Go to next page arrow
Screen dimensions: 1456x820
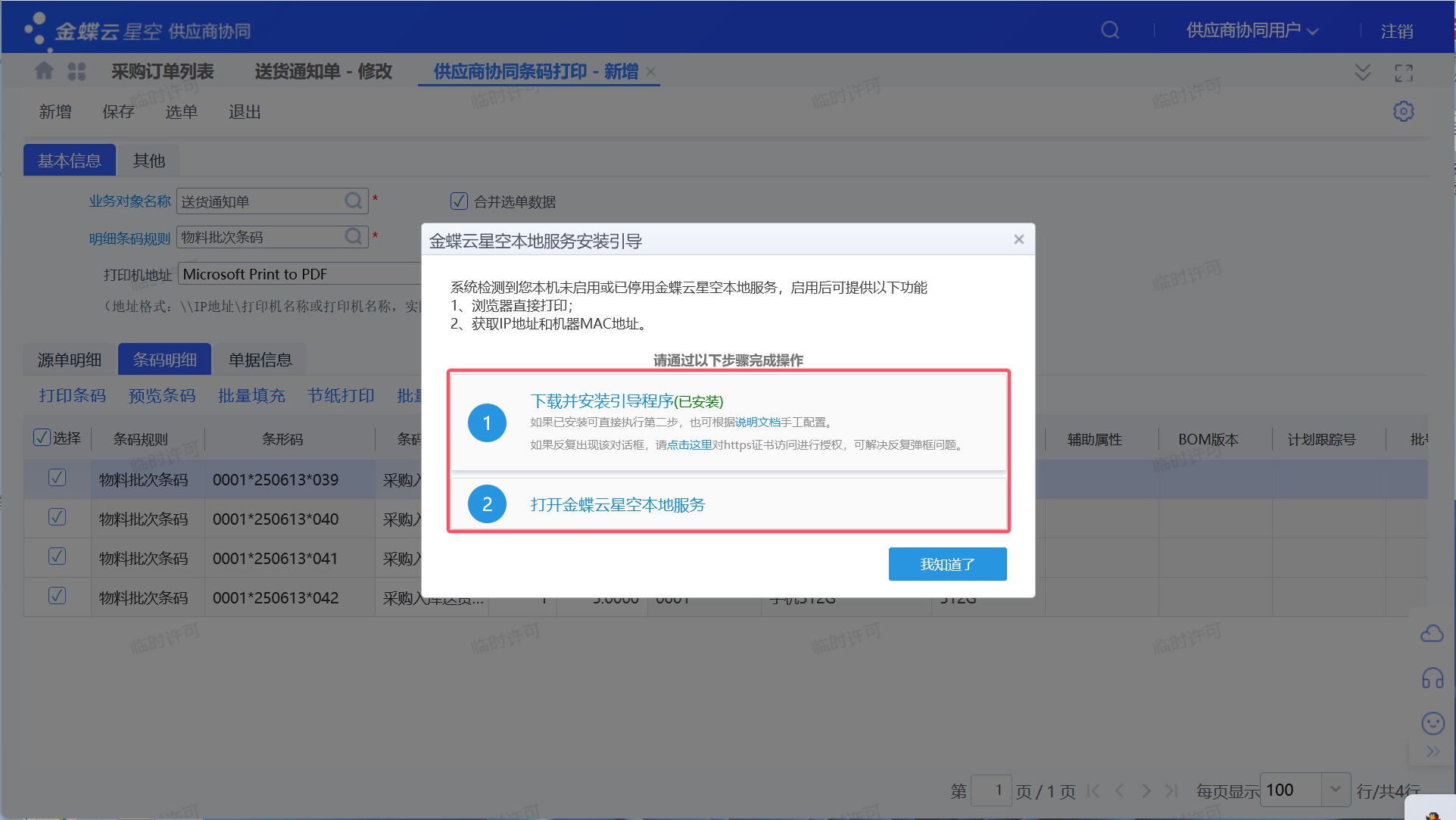(1146, 790)
